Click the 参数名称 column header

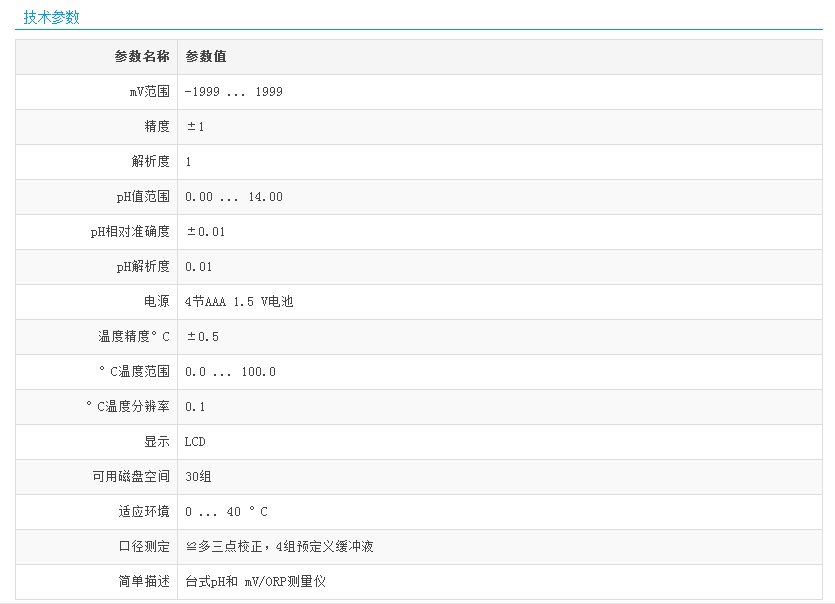pyautogui.click(x=141, y=57)
